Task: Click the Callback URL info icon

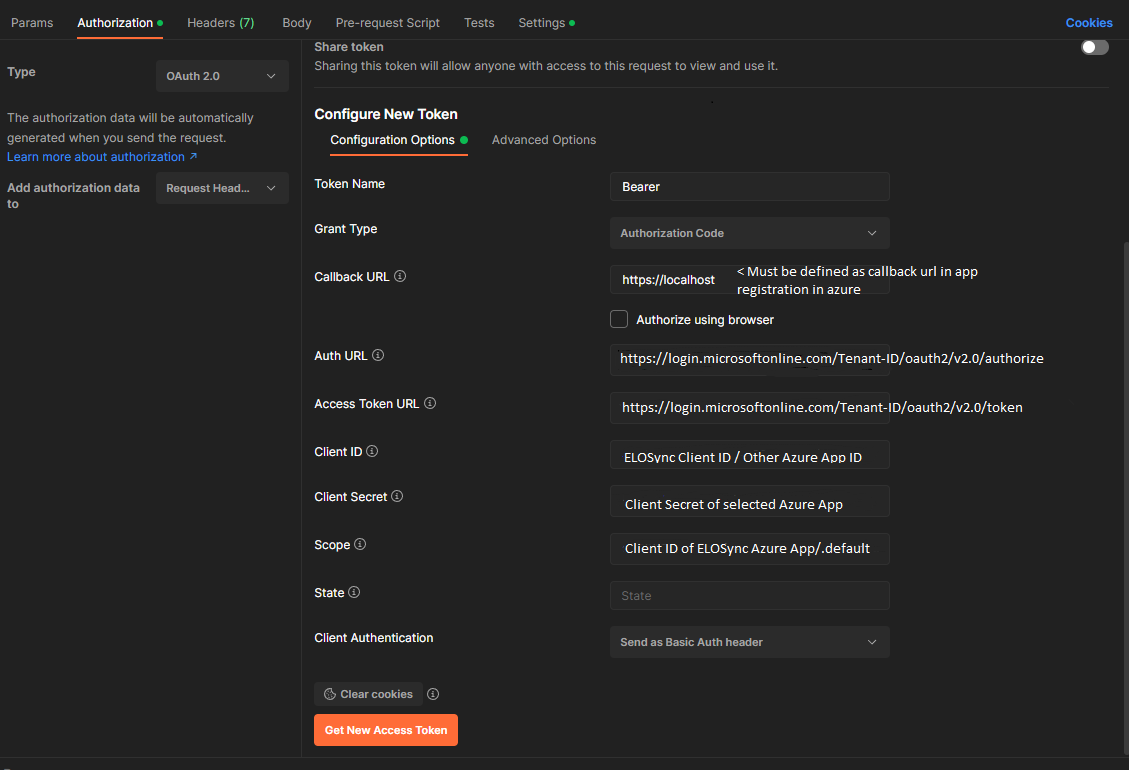Action: click(400, 276)
